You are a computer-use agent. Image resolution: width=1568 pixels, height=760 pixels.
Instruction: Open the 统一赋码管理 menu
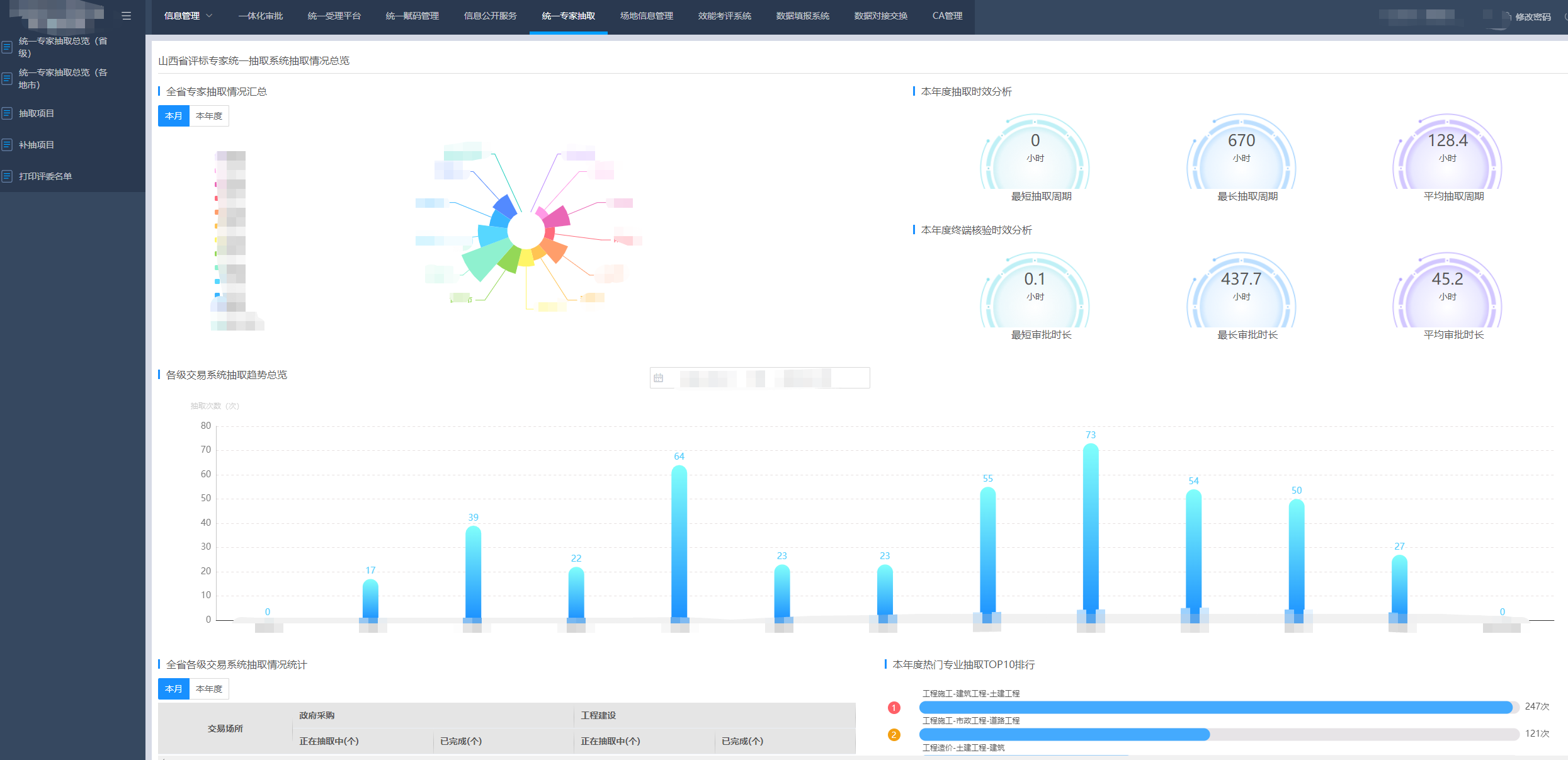pos(412,16)
